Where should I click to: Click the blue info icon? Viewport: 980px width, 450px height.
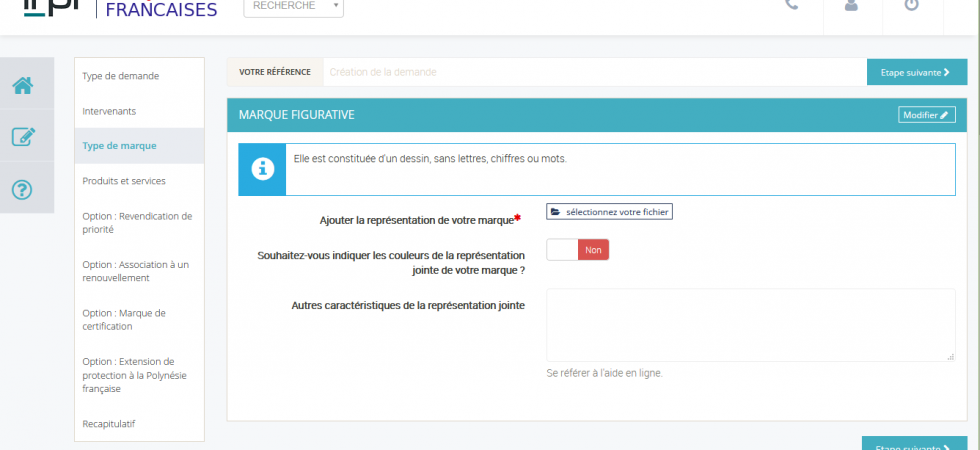tap(262, 169)
